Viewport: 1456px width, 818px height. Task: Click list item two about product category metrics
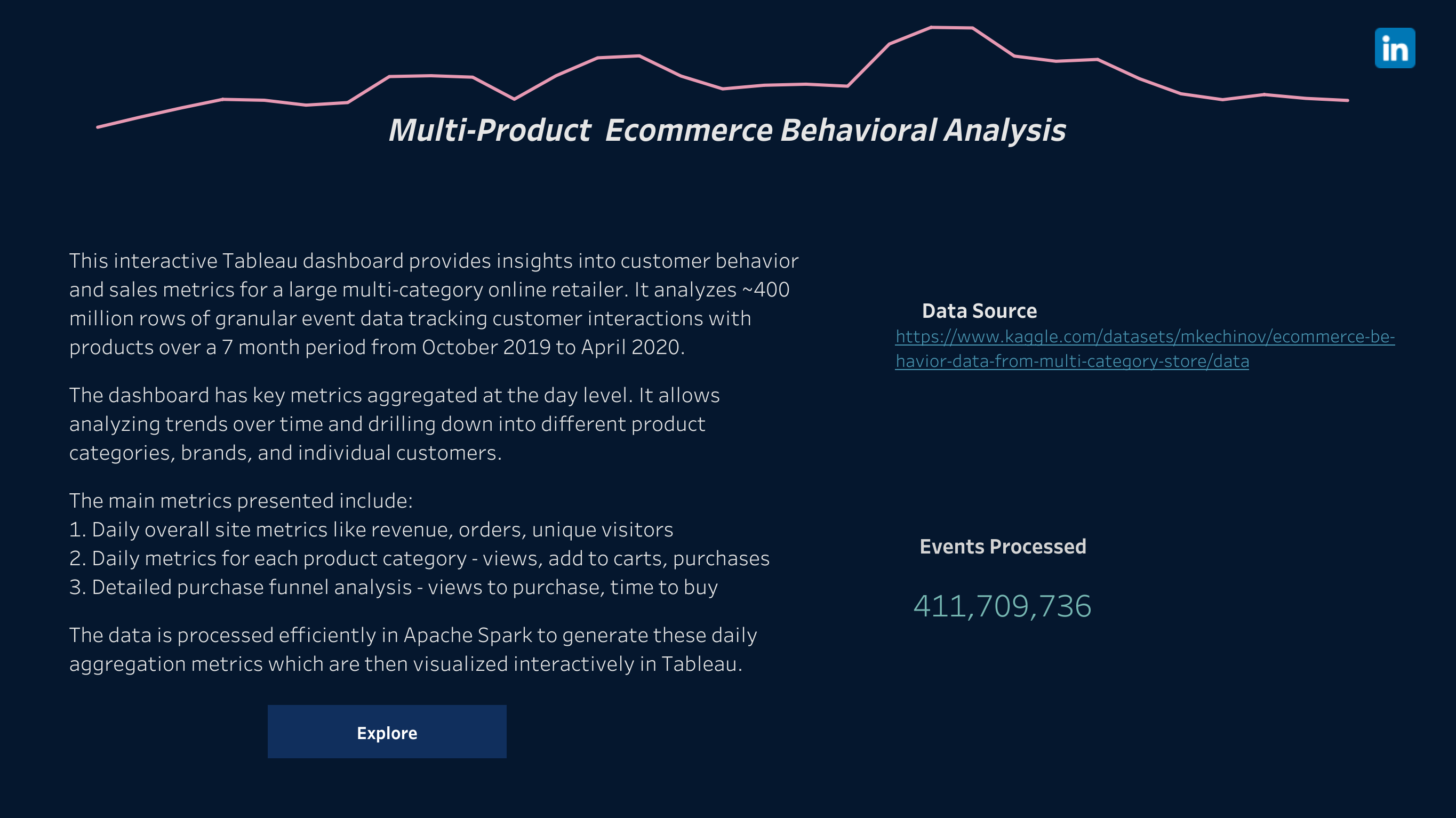pos(419,558)
